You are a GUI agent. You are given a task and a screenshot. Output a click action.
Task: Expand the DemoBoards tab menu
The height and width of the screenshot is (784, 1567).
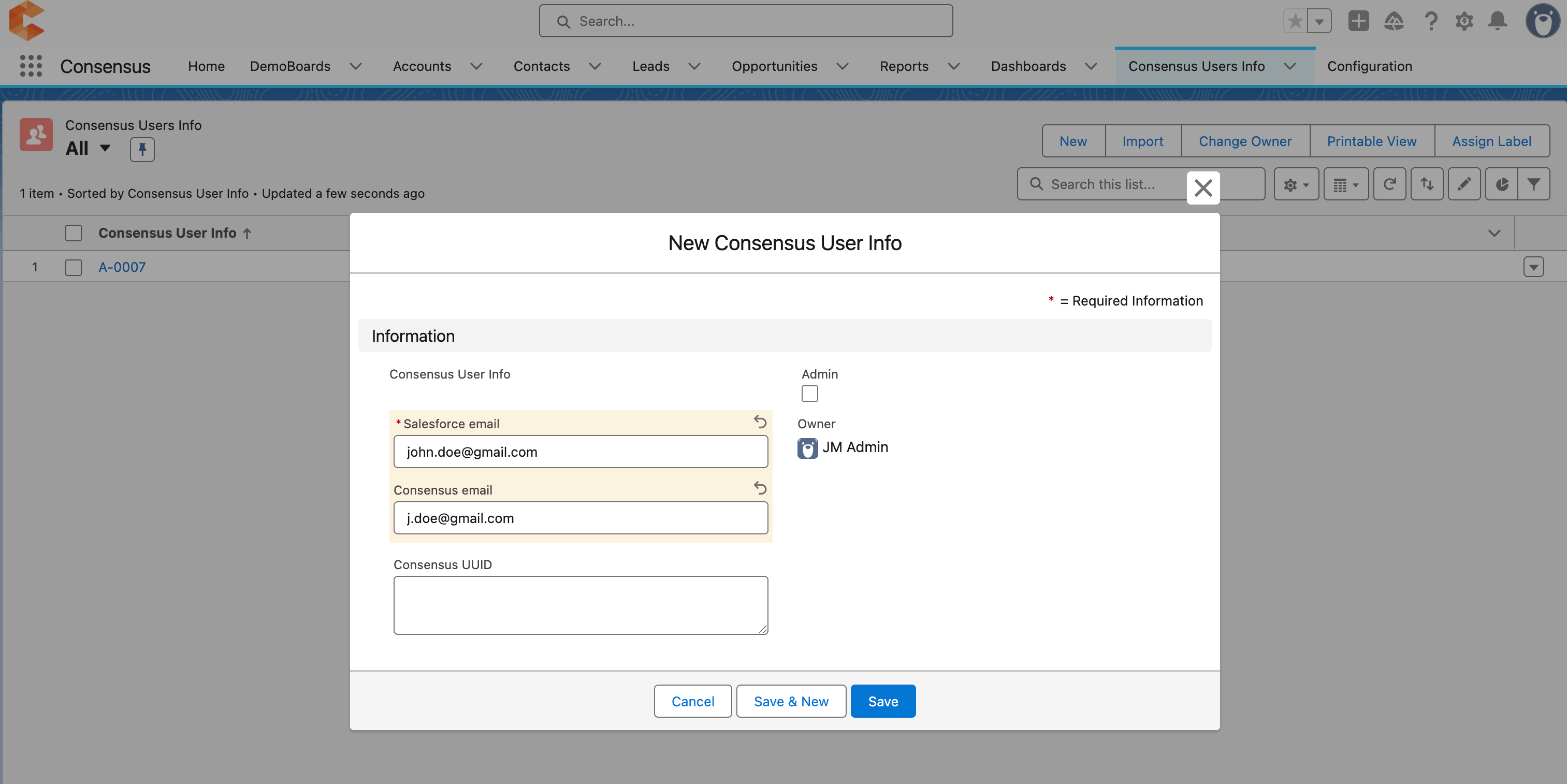[356, 66]
